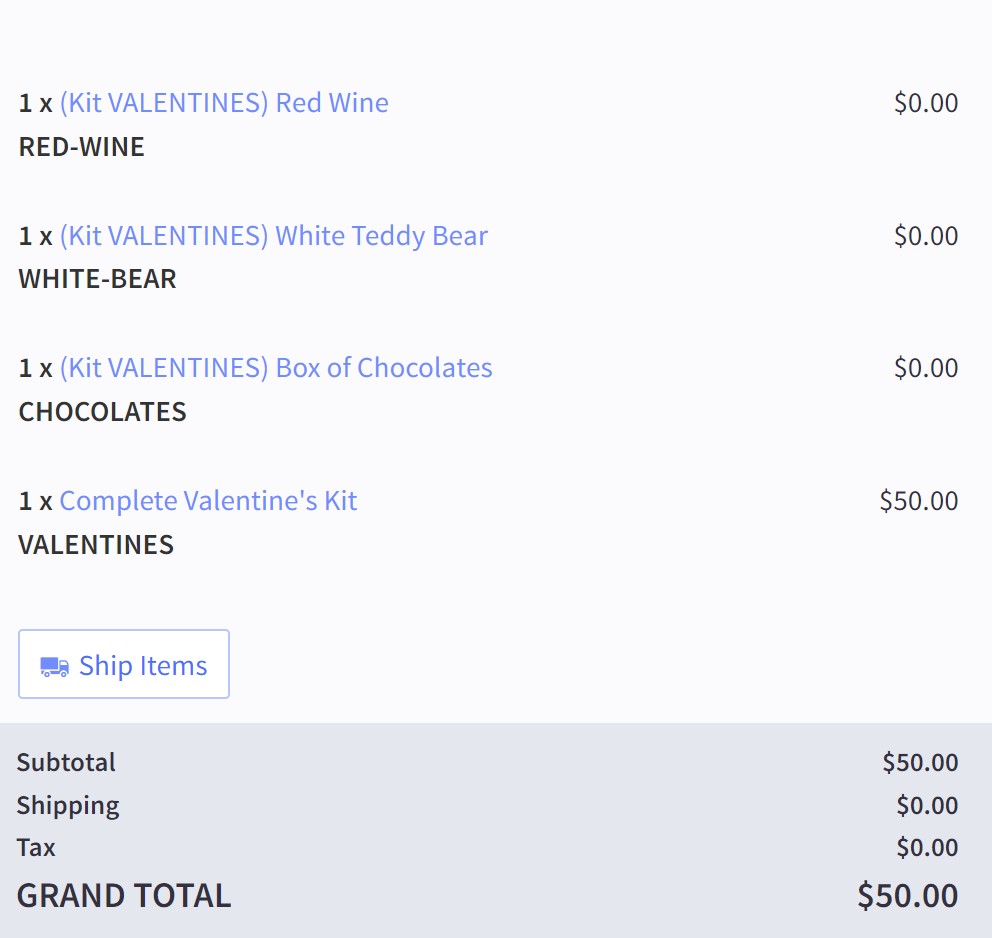
Task: Click the Shipping label in totals
Action: point(68,805)
